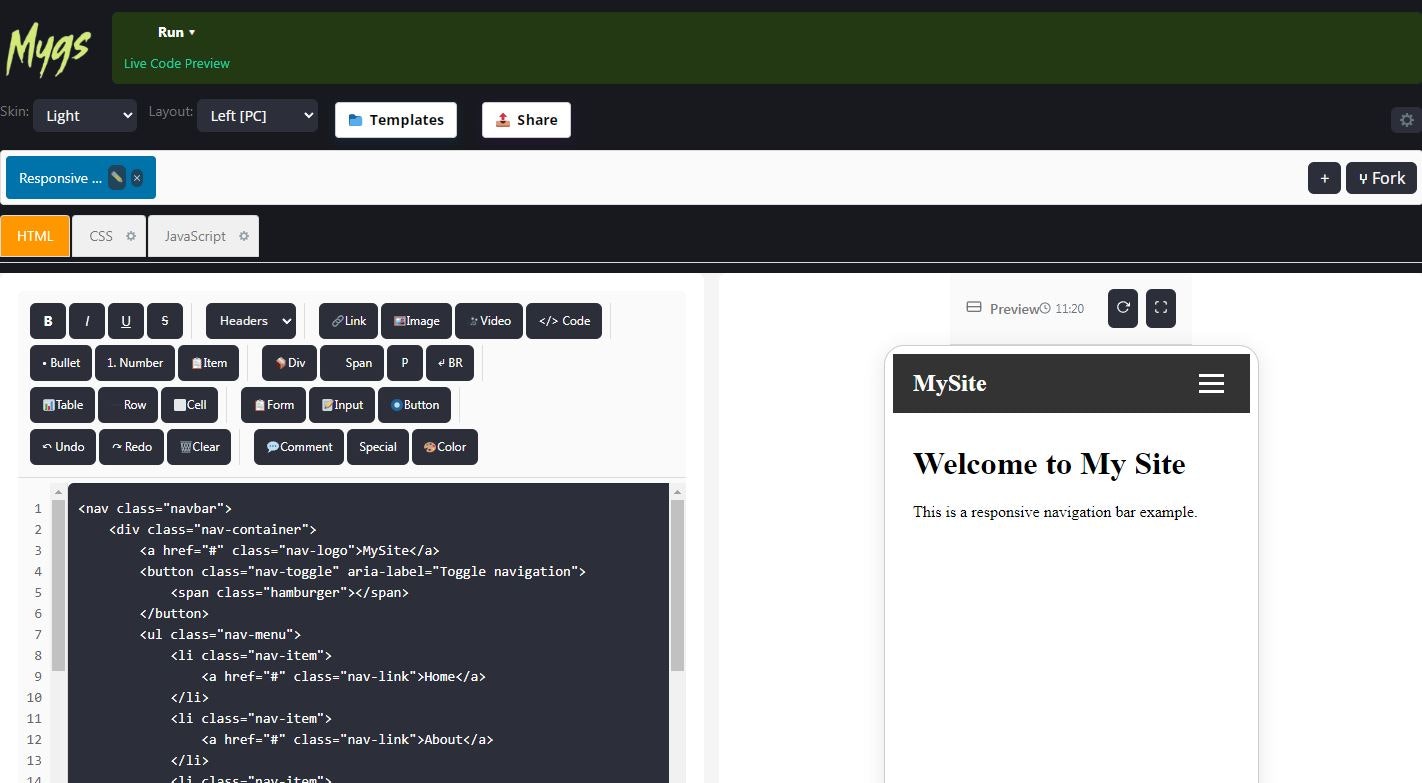Open JavaScript tab settings gear
The image size is (1422, 783).
coord(244,236)
